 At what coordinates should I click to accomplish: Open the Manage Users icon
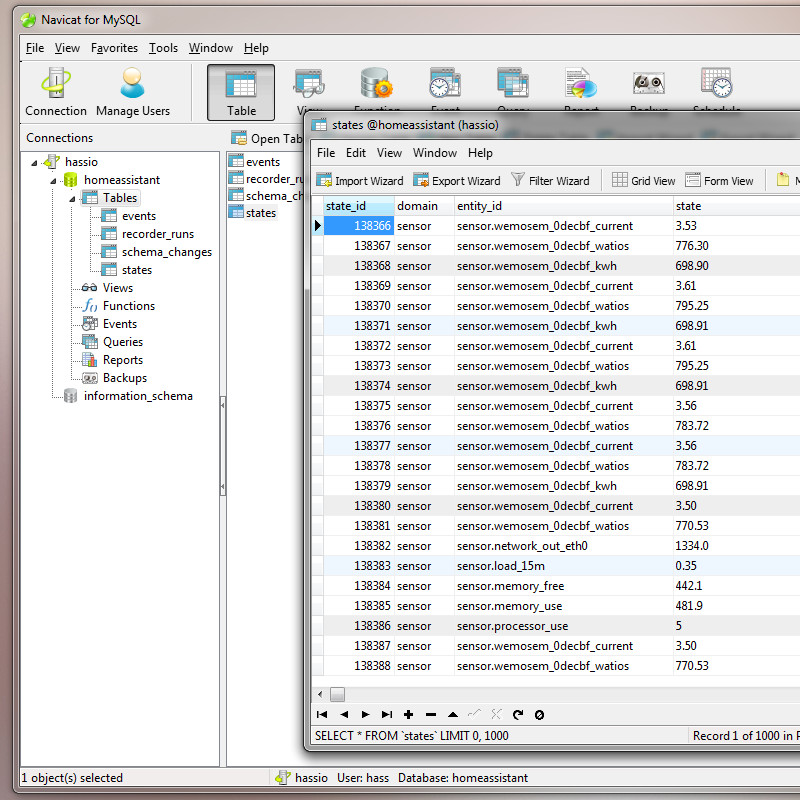(x=133, y=92)
